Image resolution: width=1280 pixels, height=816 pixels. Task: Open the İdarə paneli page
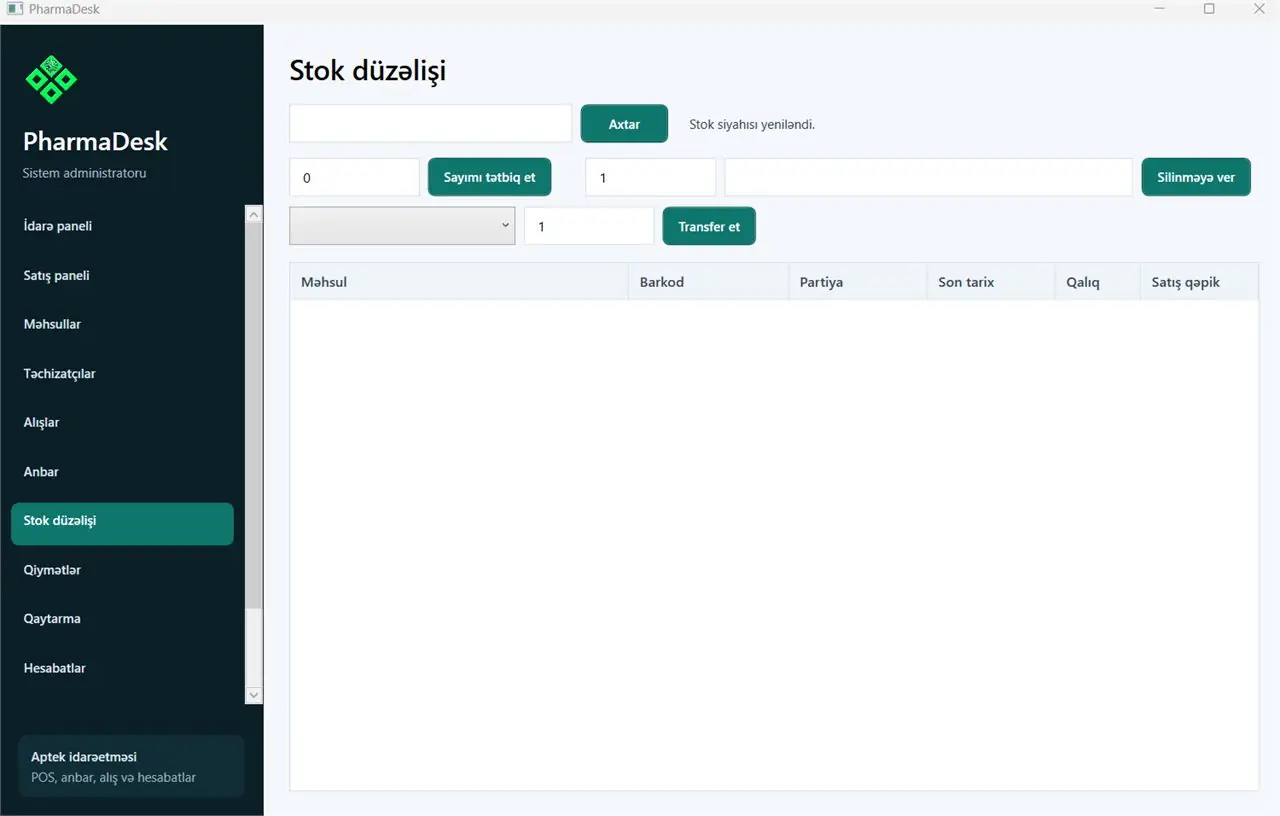point(122,226)
